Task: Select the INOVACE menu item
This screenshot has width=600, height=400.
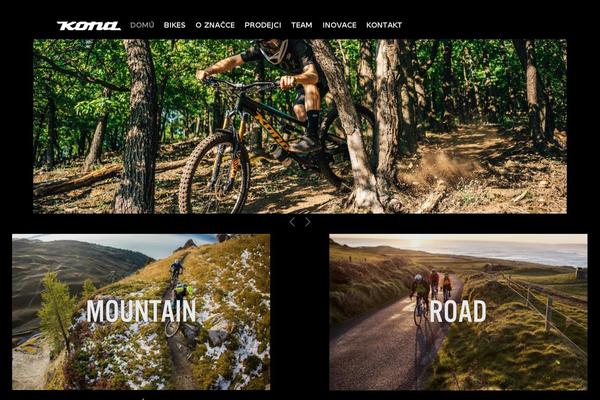Action: pos(339,25)
